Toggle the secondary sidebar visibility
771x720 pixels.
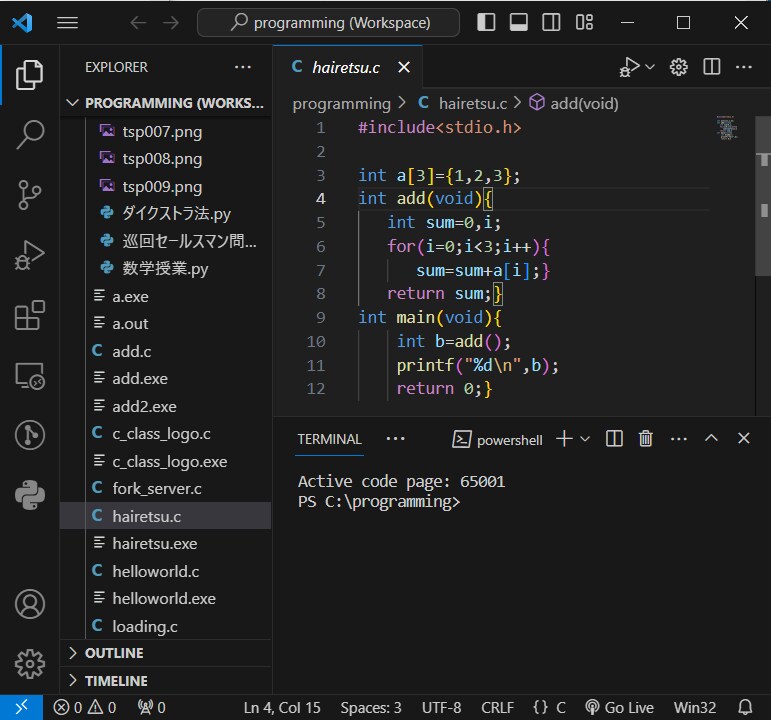(551, 23)
